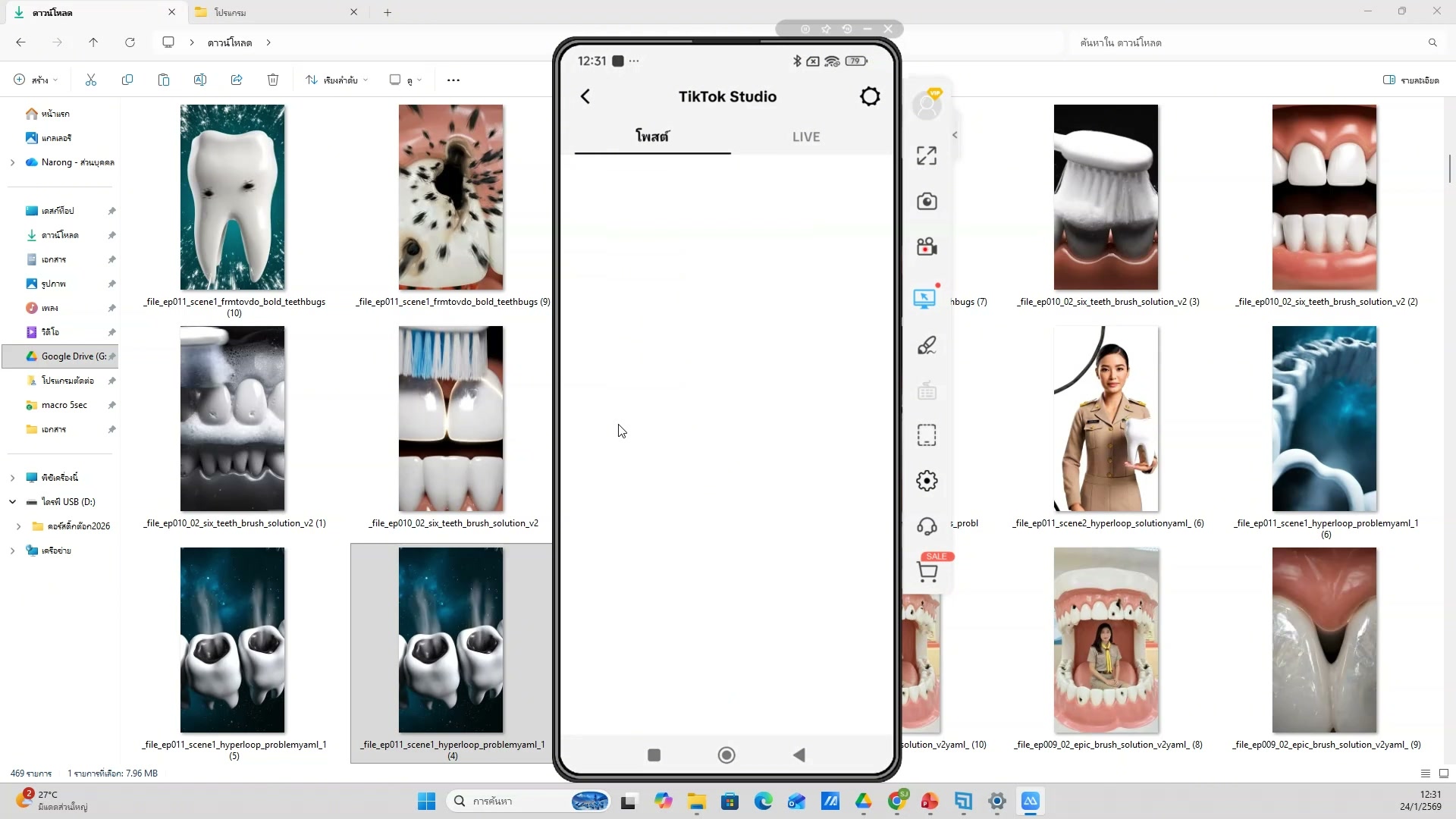This screenshot has width=1456, height=819.
Task: Open the whiteboard brush tool
Action: pyautogui.click(x=927, y=346)
